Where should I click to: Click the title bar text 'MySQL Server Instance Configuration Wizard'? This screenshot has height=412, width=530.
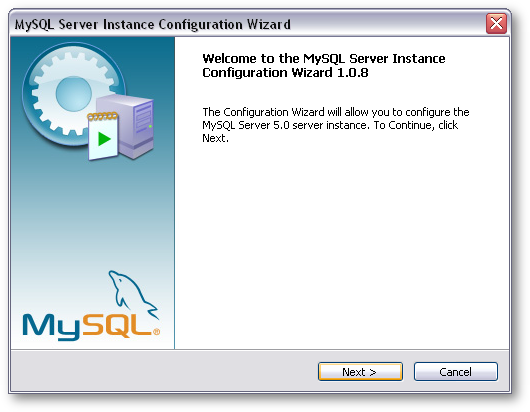click(x=153, y=25)
